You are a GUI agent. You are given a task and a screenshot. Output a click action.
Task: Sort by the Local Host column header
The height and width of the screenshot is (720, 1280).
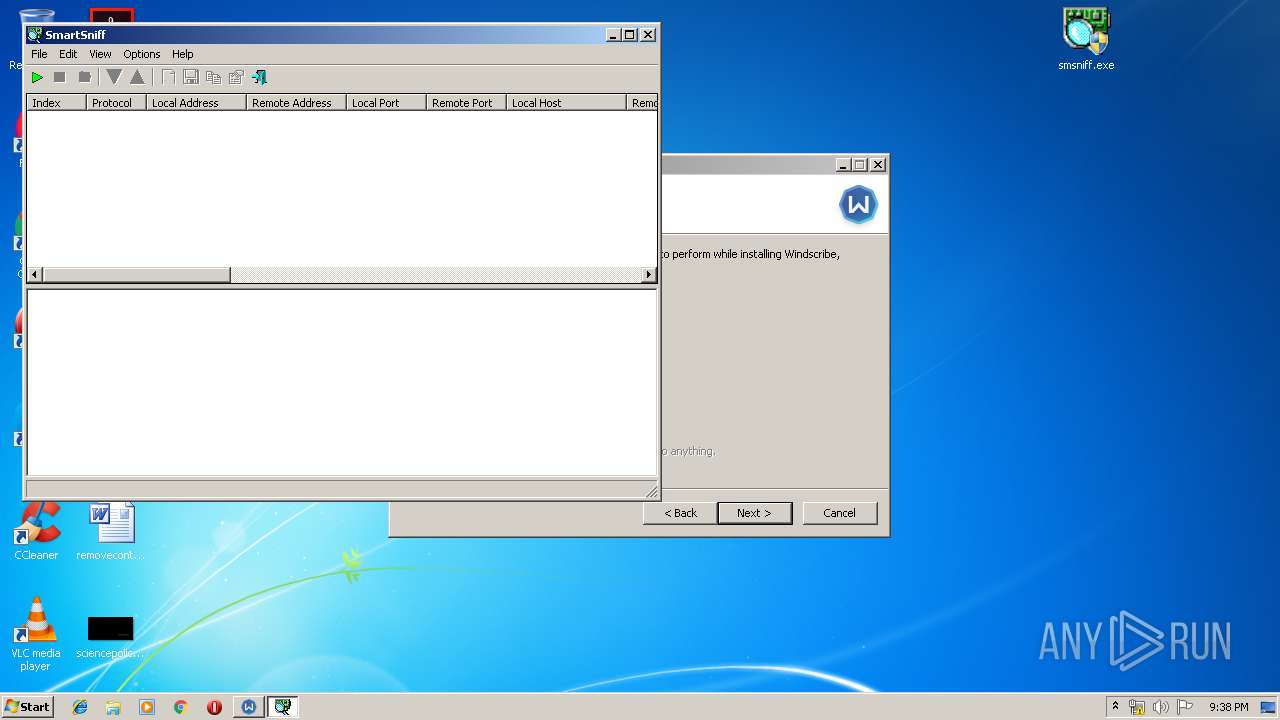tap(566, 103)
